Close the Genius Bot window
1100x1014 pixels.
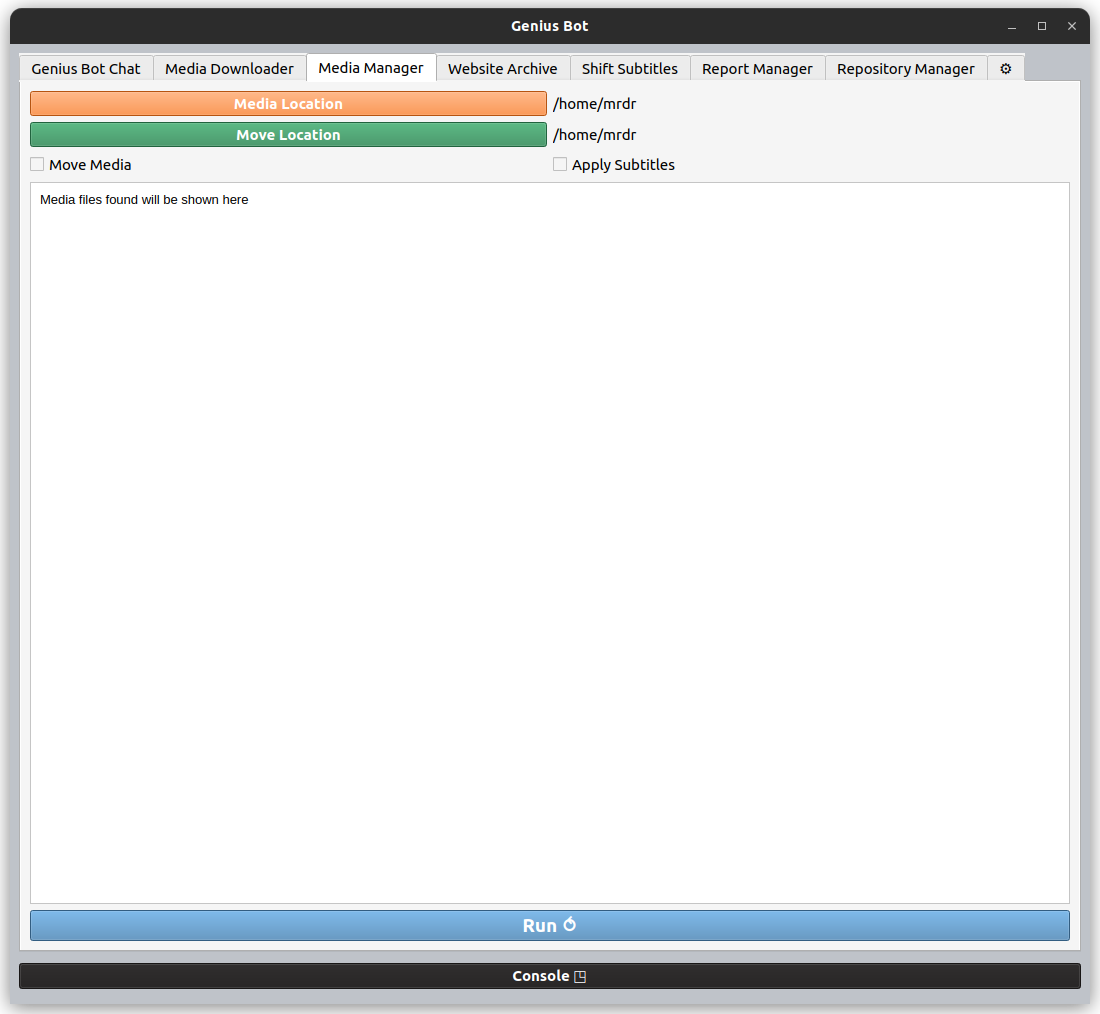(x=1072, y=26)
